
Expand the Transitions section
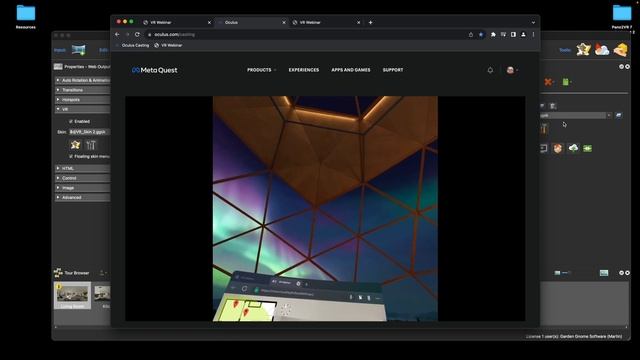tap(83, 90)
